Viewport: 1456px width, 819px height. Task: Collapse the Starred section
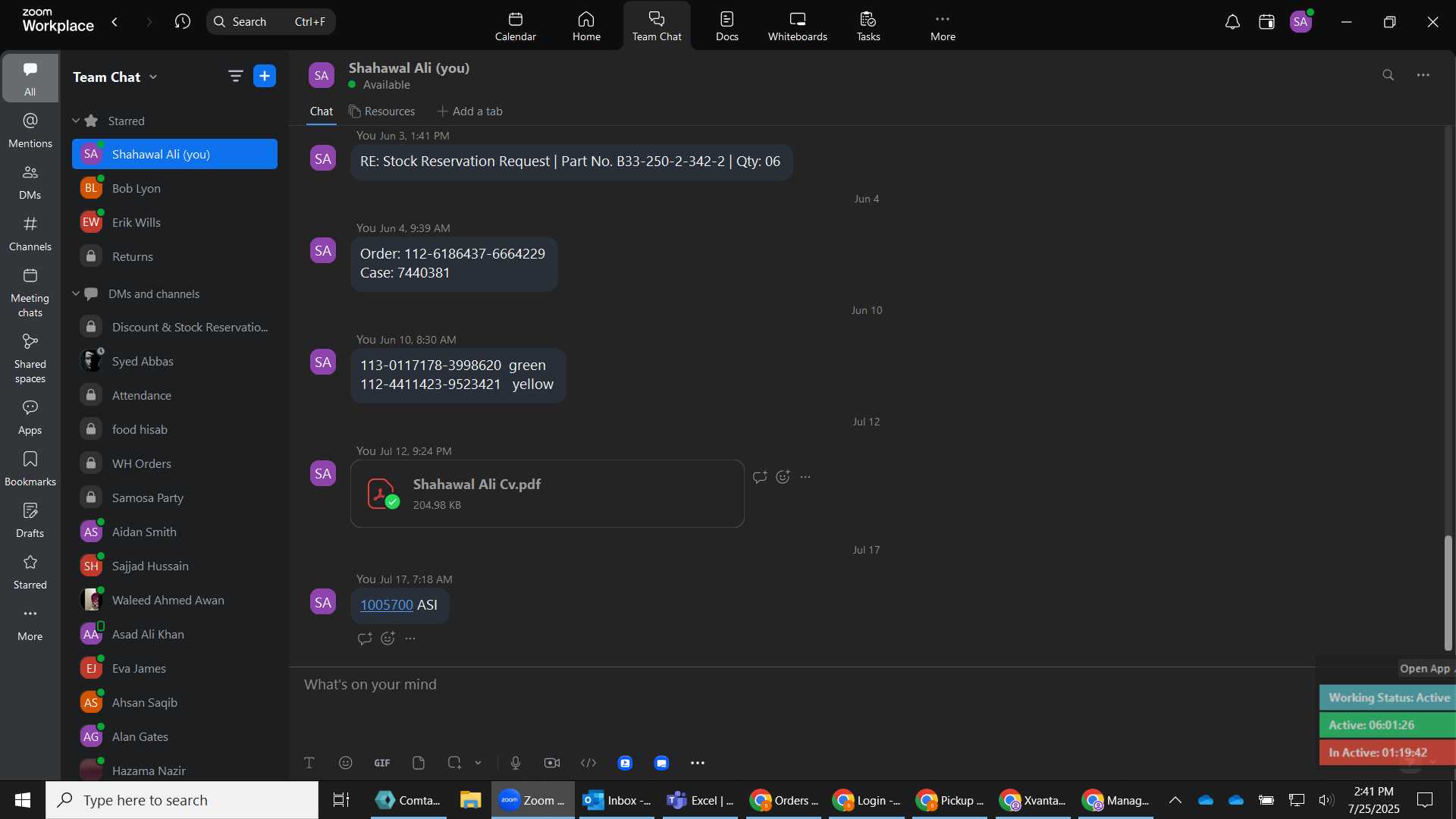tap(76, 121)
